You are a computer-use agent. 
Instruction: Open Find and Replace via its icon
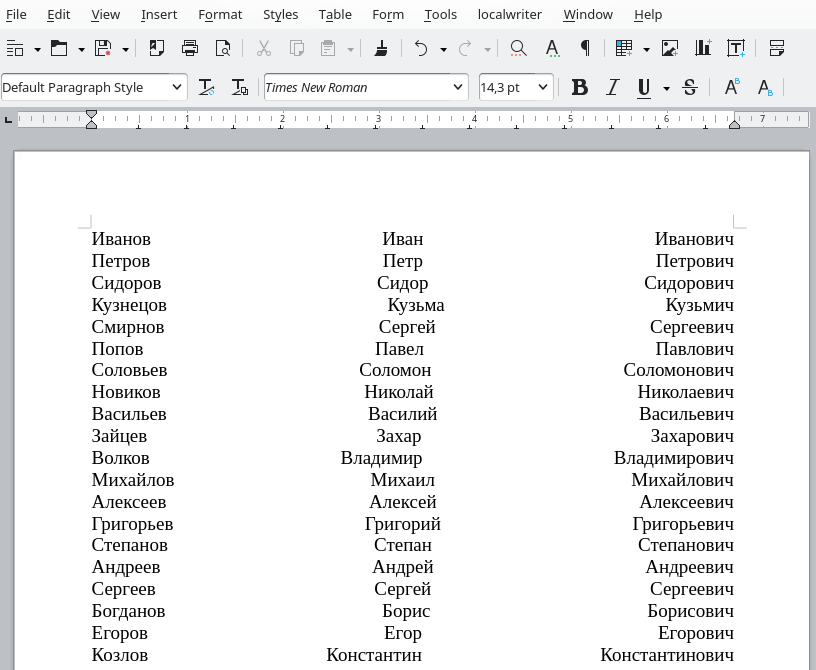pyautogui.click(x=518, y=48)
